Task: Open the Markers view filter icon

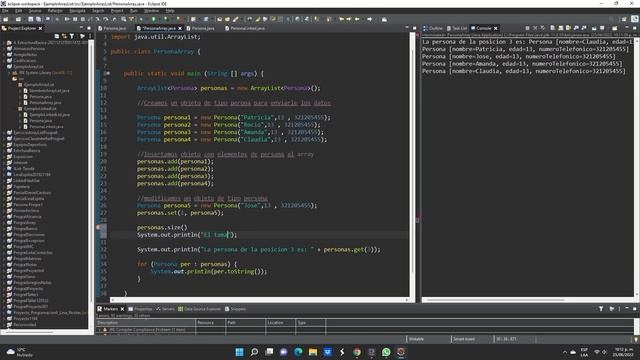Action: click(601, 309)
